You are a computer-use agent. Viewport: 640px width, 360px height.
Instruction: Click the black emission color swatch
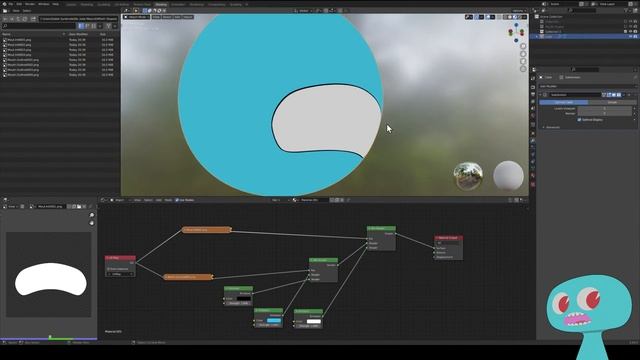click(x=244, y=299)
